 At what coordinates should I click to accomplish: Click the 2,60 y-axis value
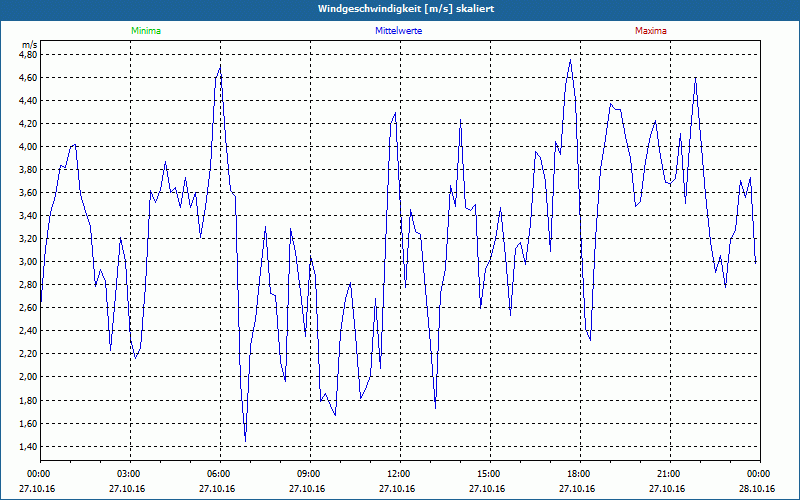(x=29, y=307)
